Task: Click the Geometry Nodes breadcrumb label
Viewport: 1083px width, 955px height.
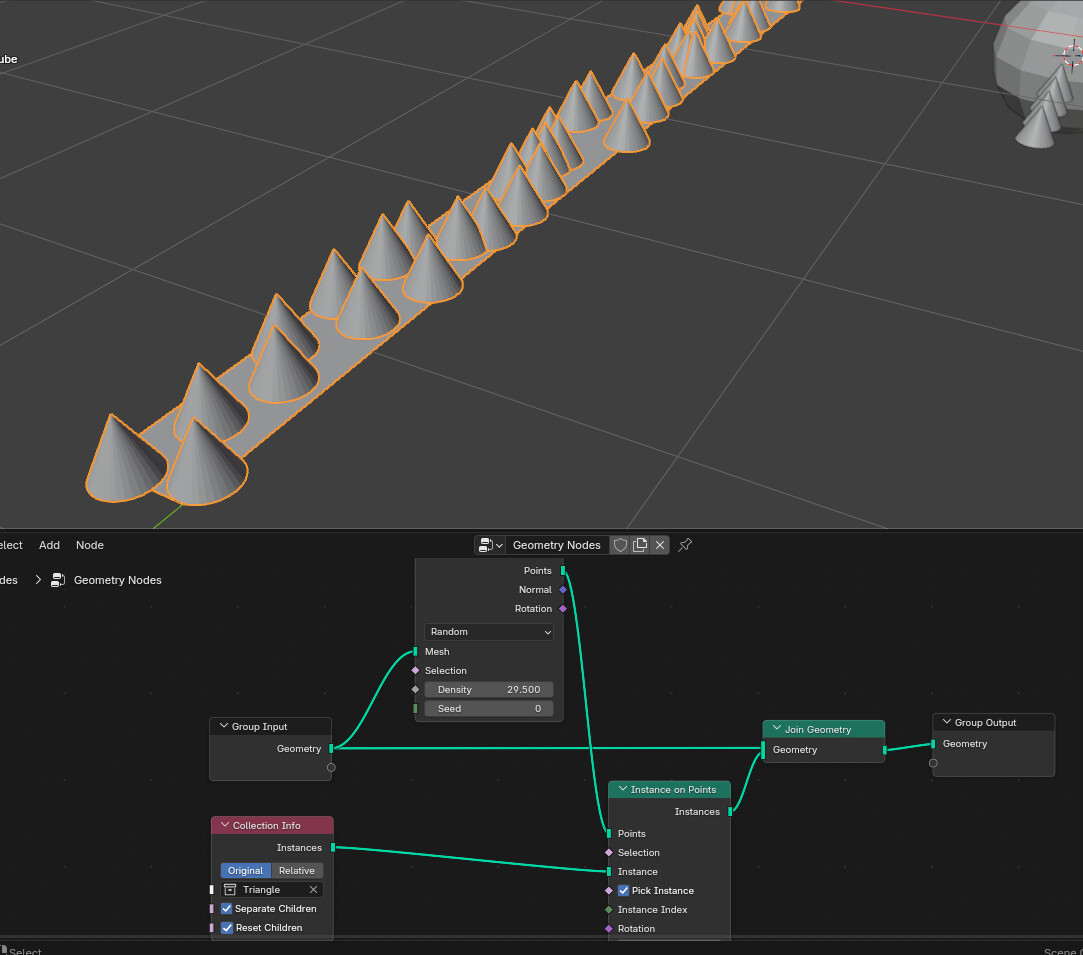Action: coord(117,580)
